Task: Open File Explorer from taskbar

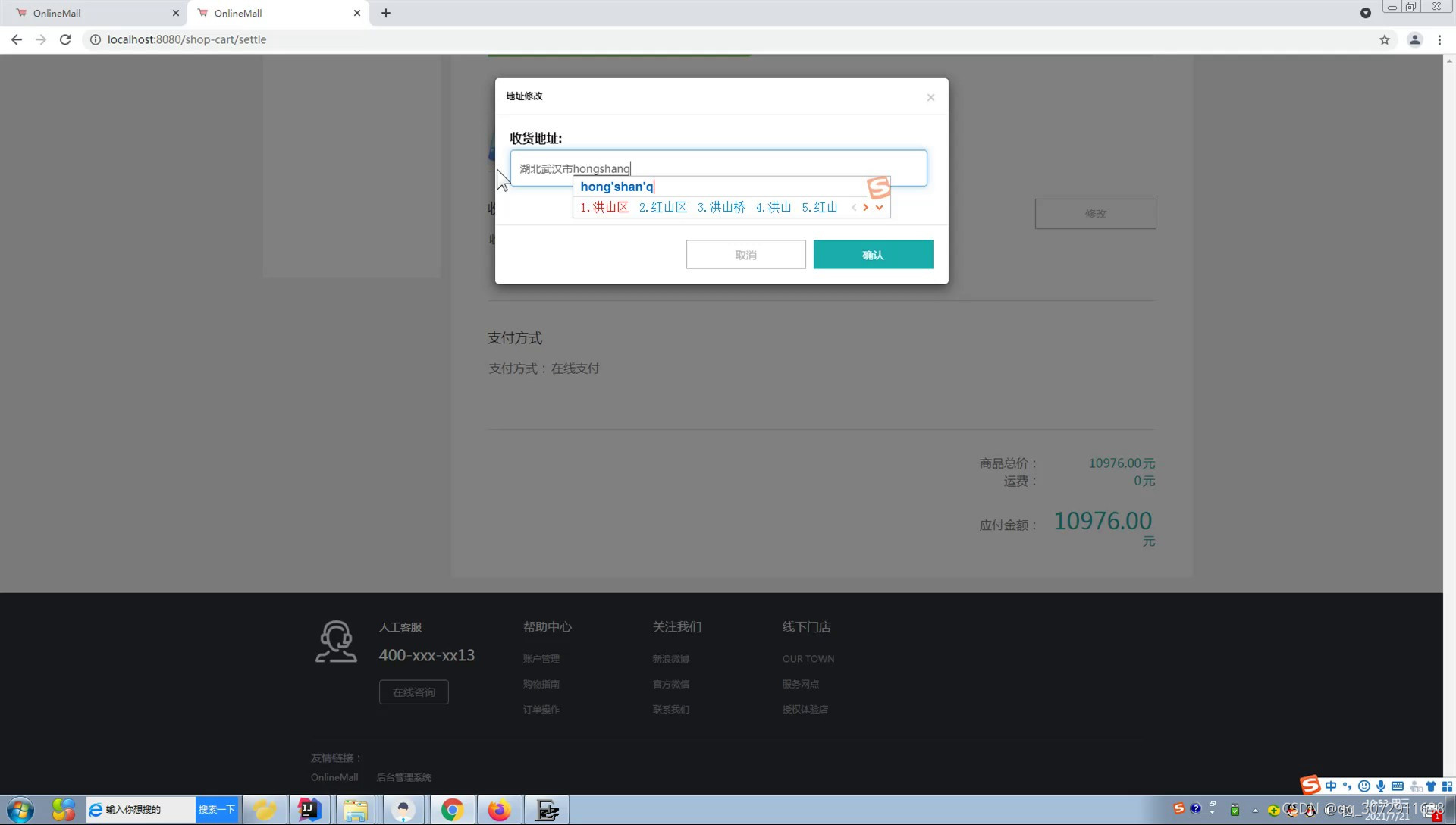Action: [355, 810]
